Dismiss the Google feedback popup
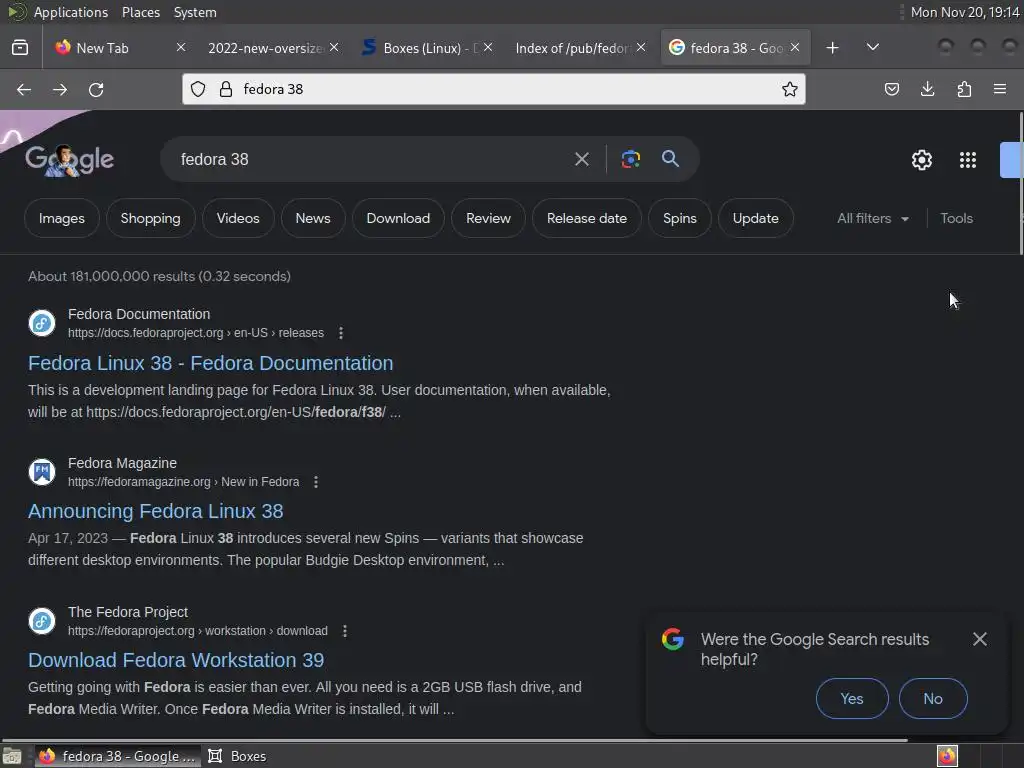 (x=980, y=639)
